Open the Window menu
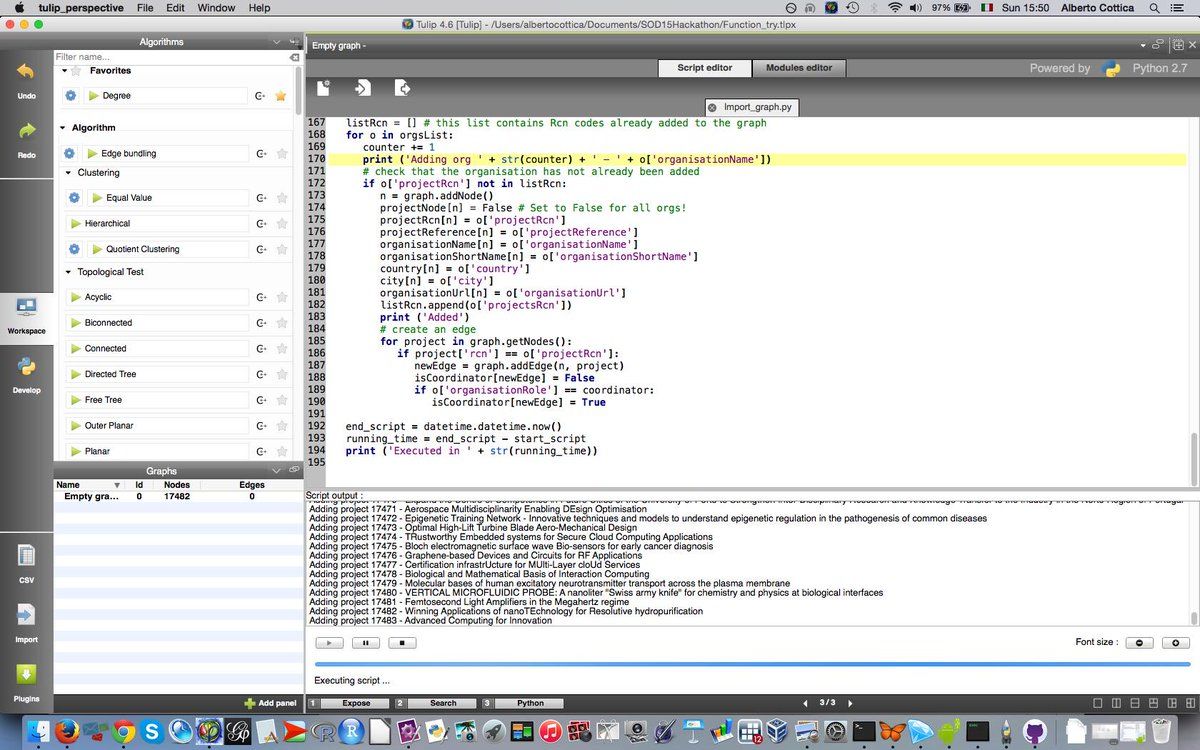1200x750 pixels. click(216, 8)
